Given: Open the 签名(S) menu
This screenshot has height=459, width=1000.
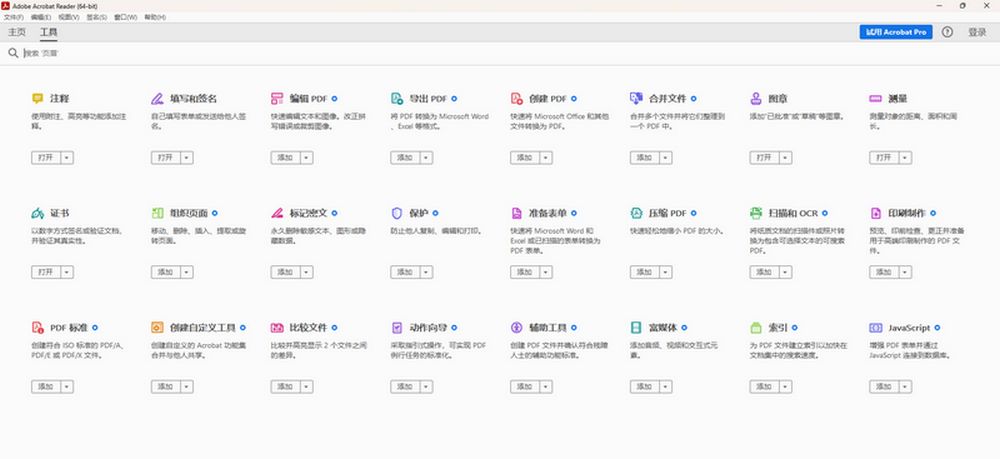Looking at the screenshot, I should pyautogui.click(x=96, y=17).
